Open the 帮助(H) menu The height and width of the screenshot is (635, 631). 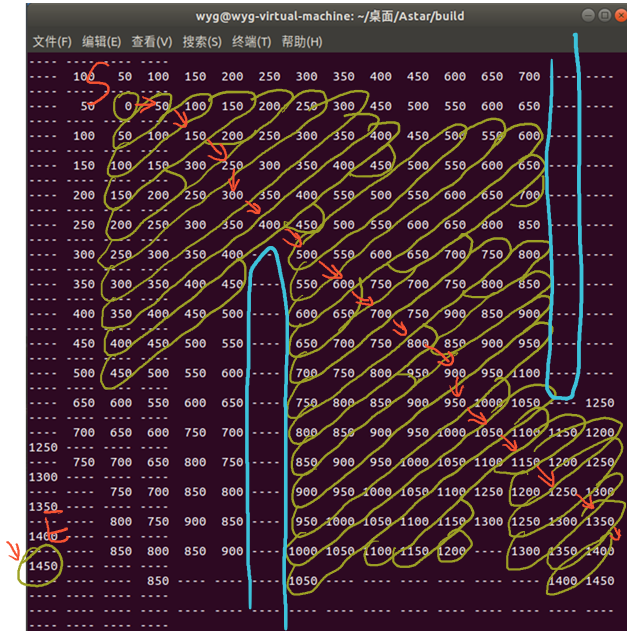(x=302, y=42)
